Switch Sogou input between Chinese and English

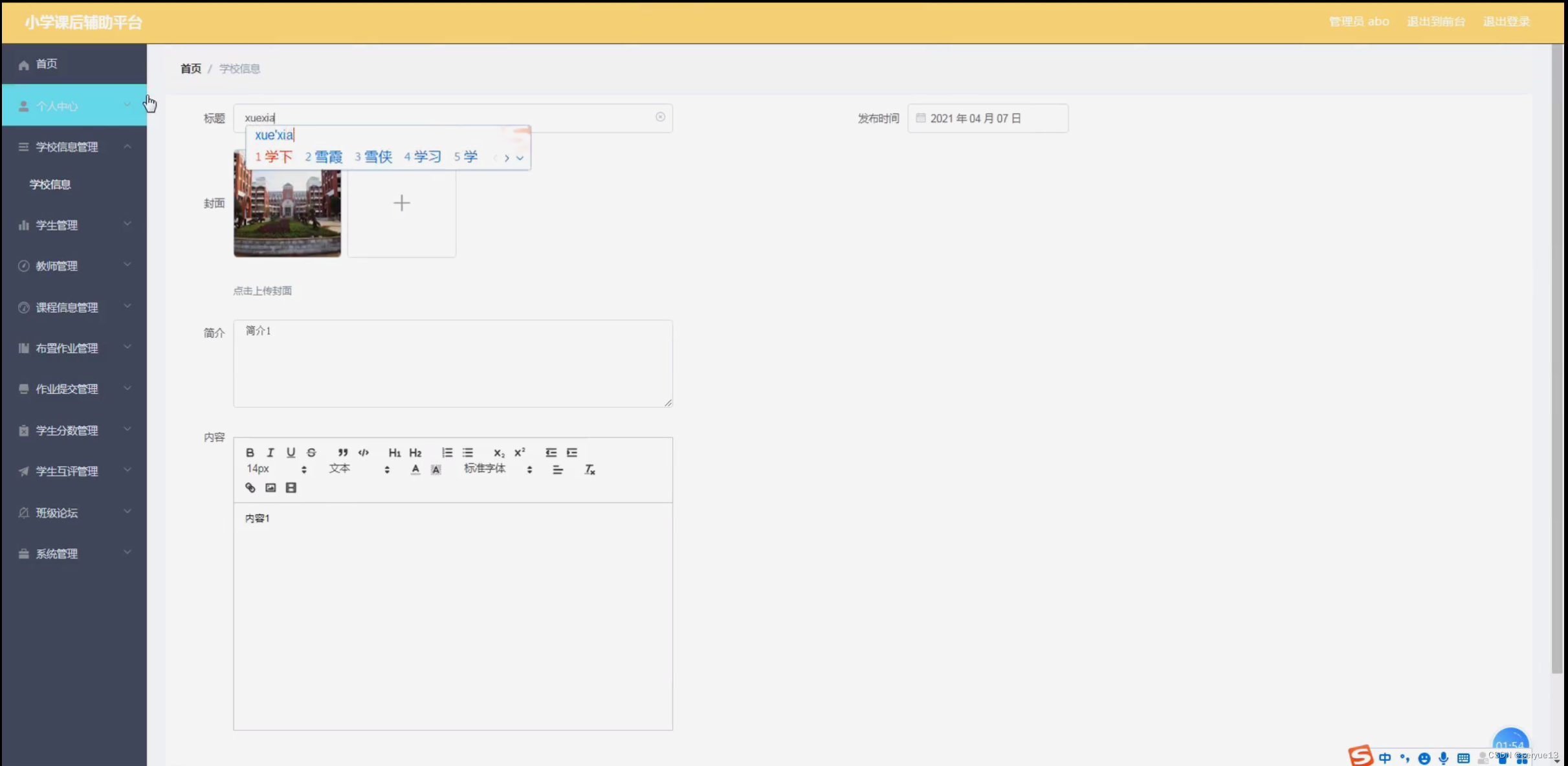click(x=1384, y=757)
